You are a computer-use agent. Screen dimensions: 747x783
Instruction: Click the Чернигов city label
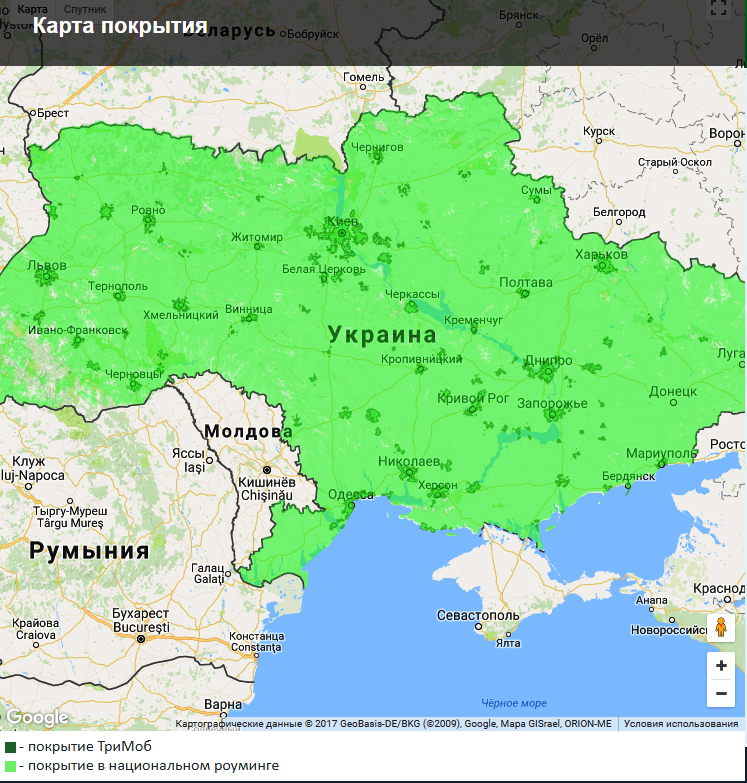pos(377,147)
